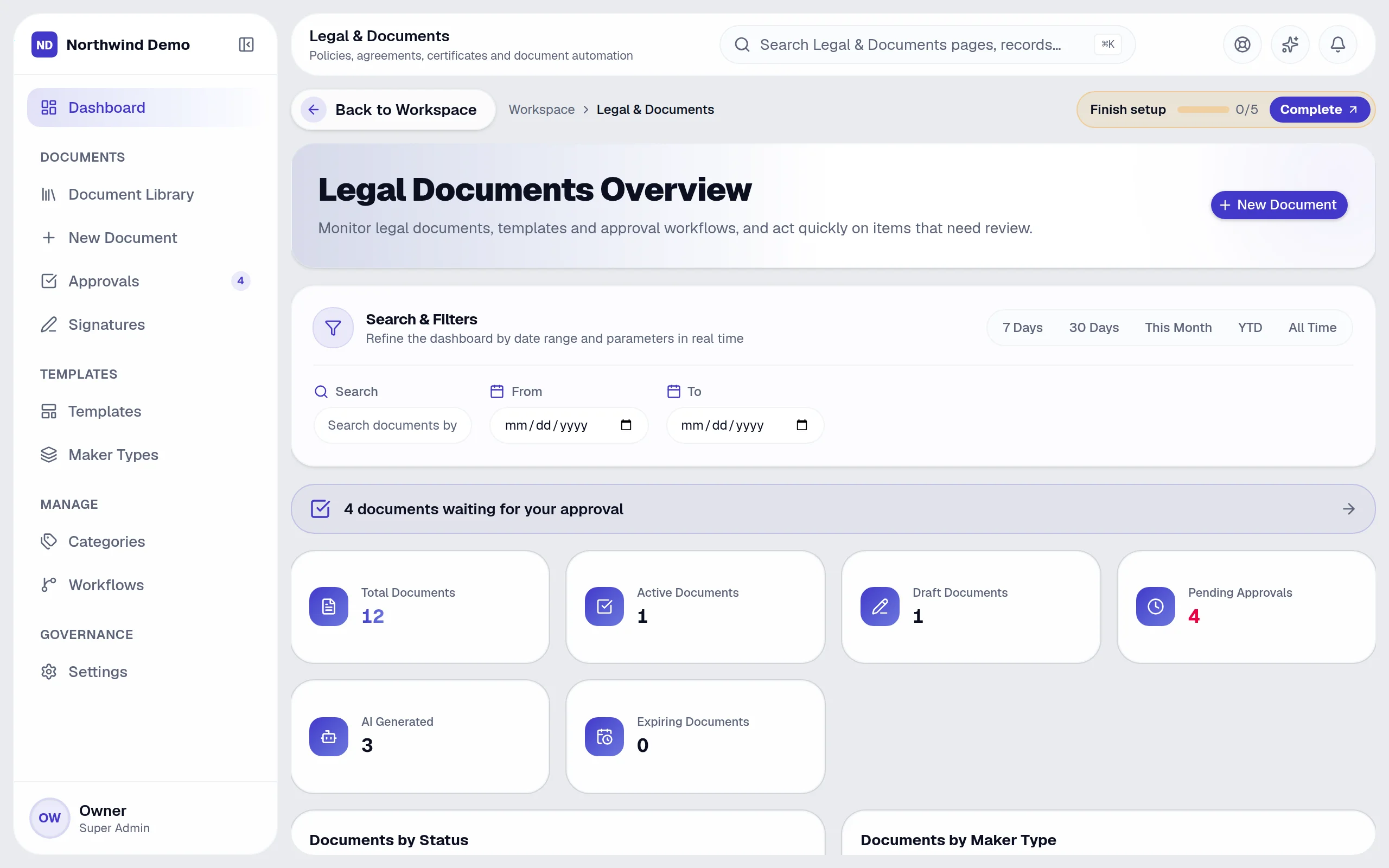This screenshot has width=1389, height=868.
Task: Click Documents by Maker Type heading
Action: pyautogui.click(x=958, y=840)
